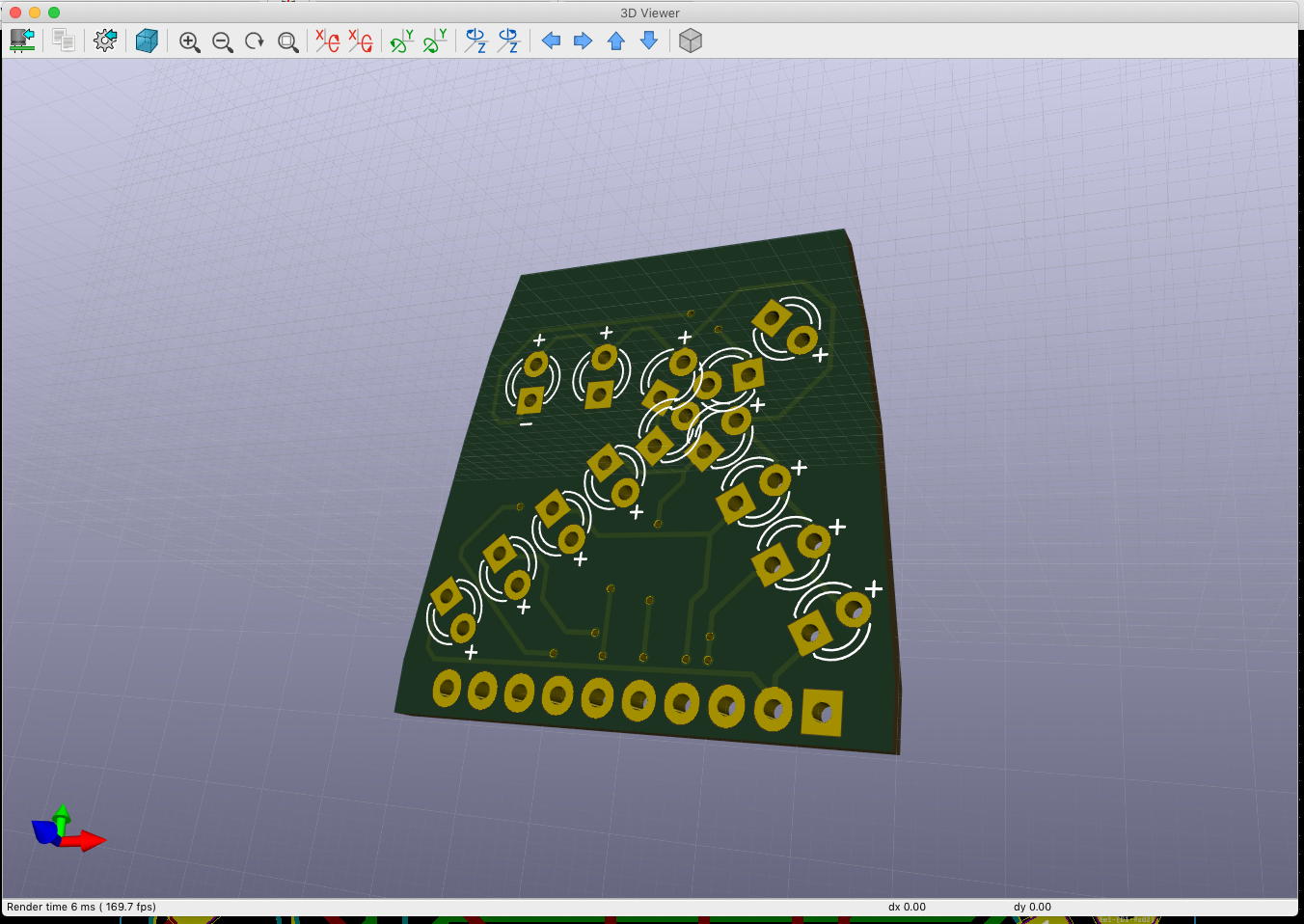Toggle raytracing render cube icon
This screenshot has width=1304, height=924.
[147, 41]
